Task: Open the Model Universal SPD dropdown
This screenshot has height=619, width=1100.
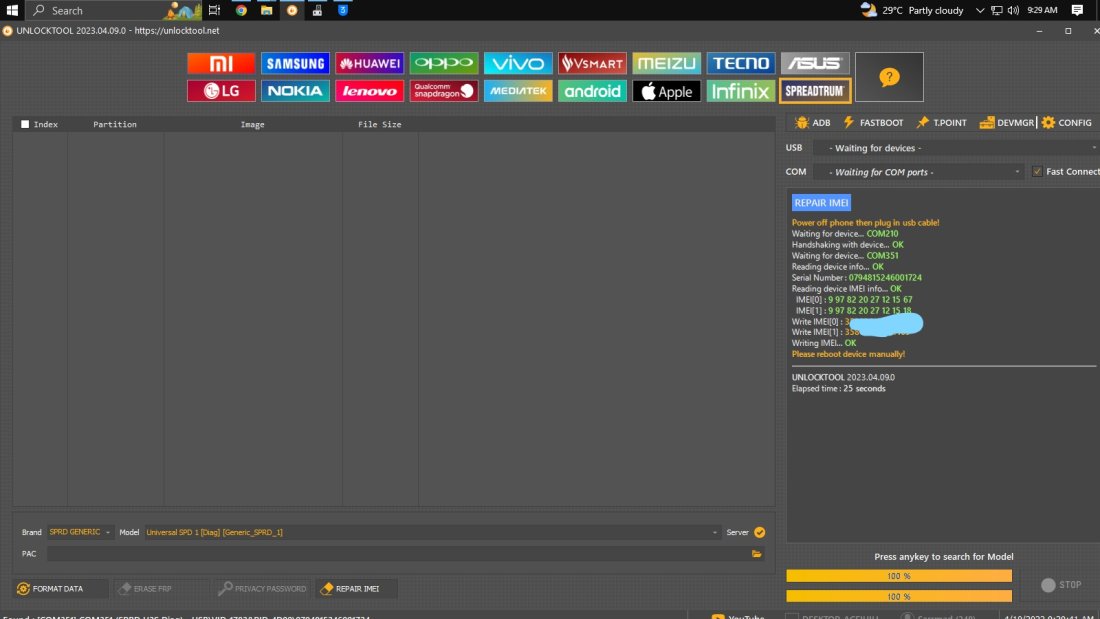Action: pyautogui.click(x=432, y=532)
